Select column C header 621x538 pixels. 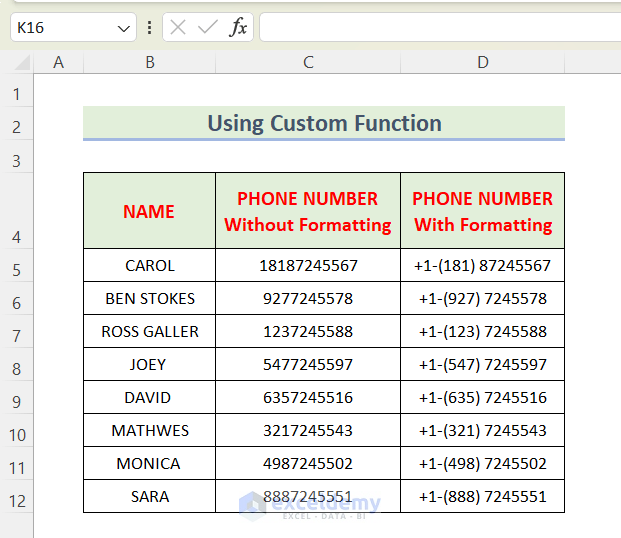click(x=308, y=62)
